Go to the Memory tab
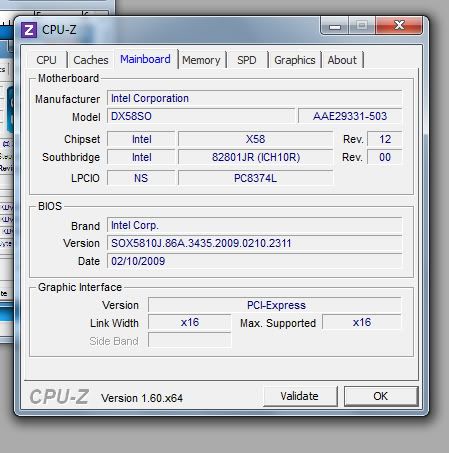 point(201,60)
